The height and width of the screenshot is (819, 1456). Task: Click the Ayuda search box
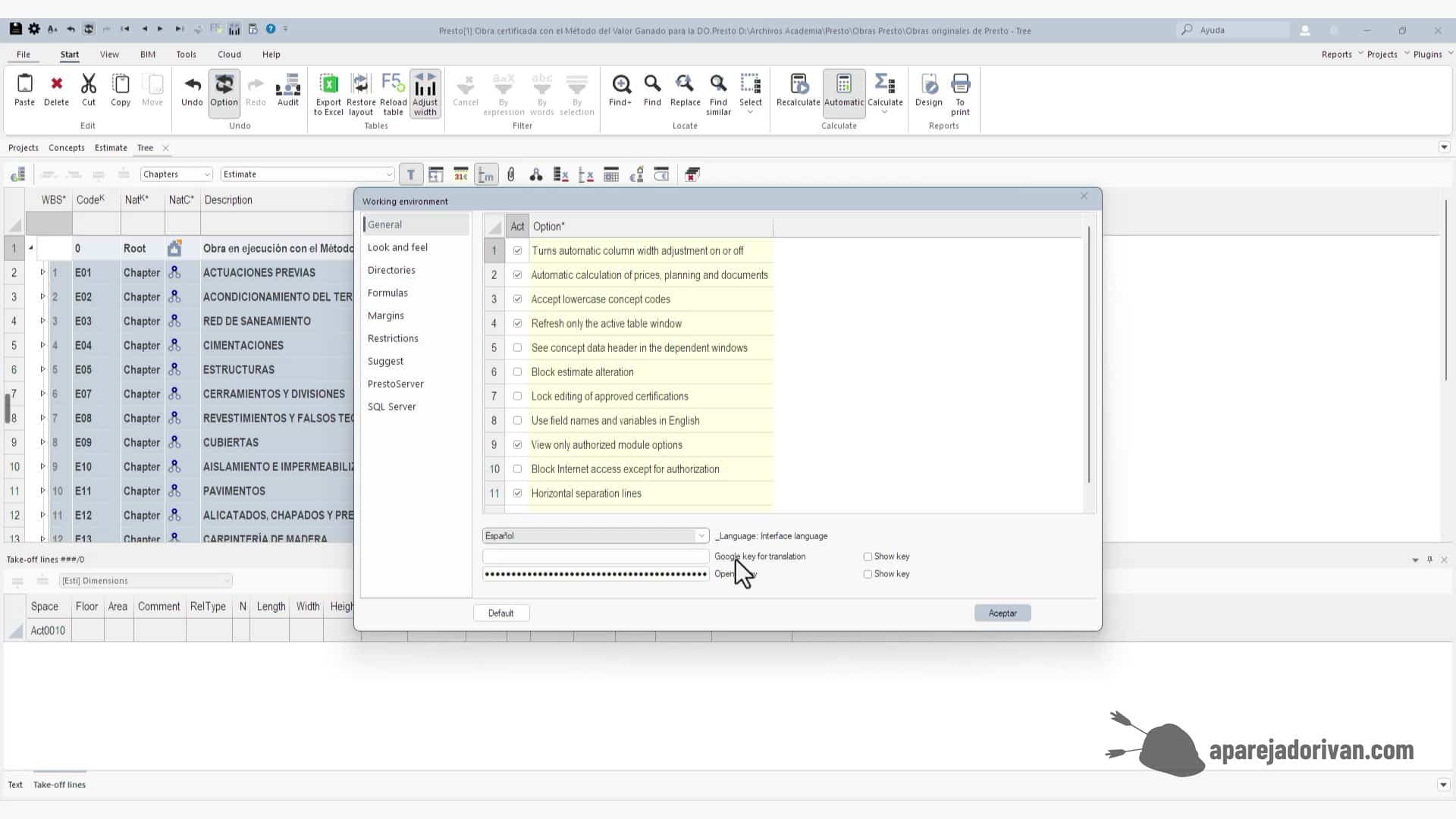[1233, 30]
